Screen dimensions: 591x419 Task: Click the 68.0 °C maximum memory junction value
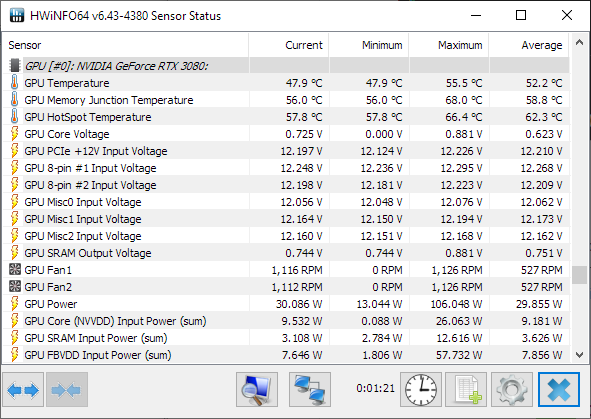click(464, 100)
